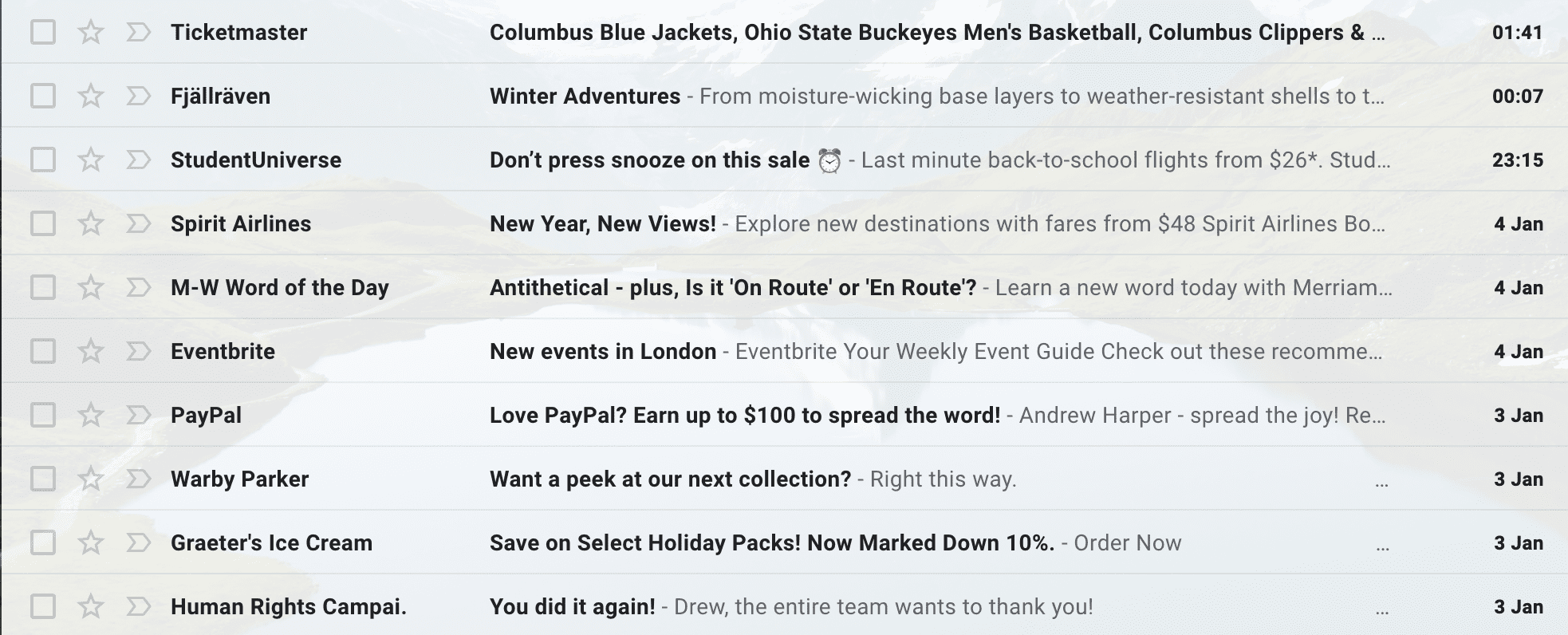Open the Graeter's Ice Cream holiday packs email
Viewport: 1568px width, 635px height.
774,542
